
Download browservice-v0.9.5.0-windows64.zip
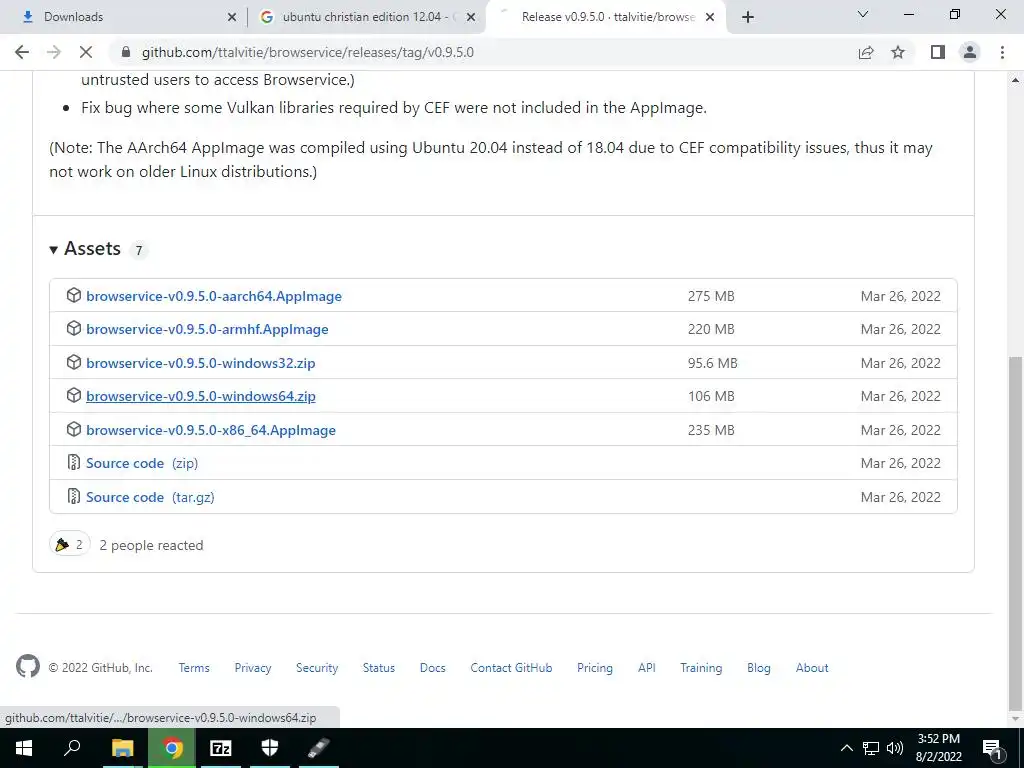(x=200, y=396)
